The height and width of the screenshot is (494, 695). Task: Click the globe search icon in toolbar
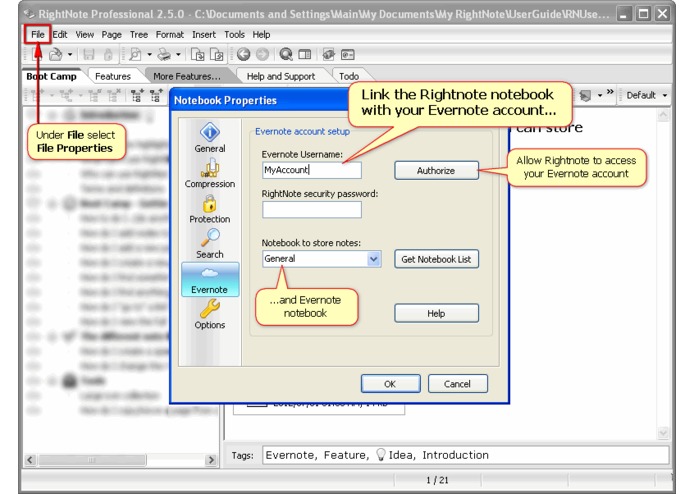coord(286,54)
